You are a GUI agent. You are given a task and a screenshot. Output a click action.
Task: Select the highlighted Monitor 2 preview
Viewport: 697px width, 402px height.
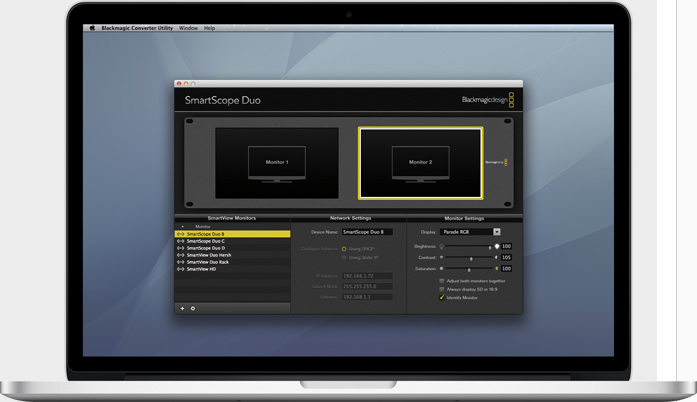(x=421, y=163)
